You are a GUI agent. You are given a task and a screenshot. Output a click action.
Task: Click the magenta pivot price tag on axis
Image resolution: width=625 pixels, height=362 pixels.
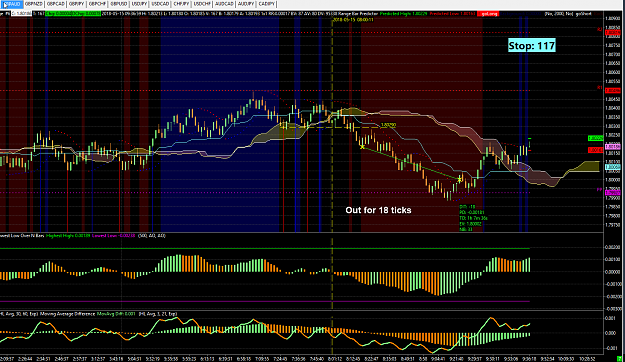point(612,193)
